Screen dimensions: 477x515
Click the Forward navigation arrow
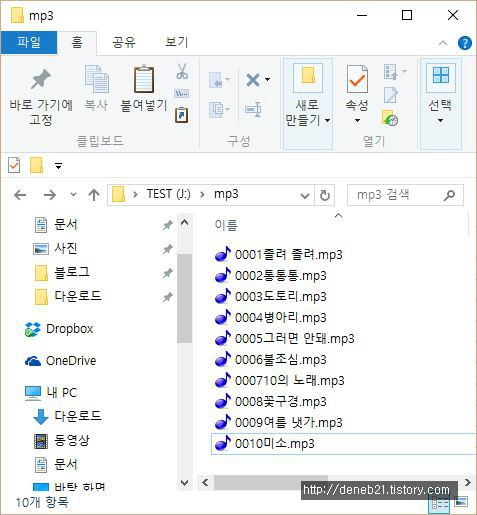50,195
